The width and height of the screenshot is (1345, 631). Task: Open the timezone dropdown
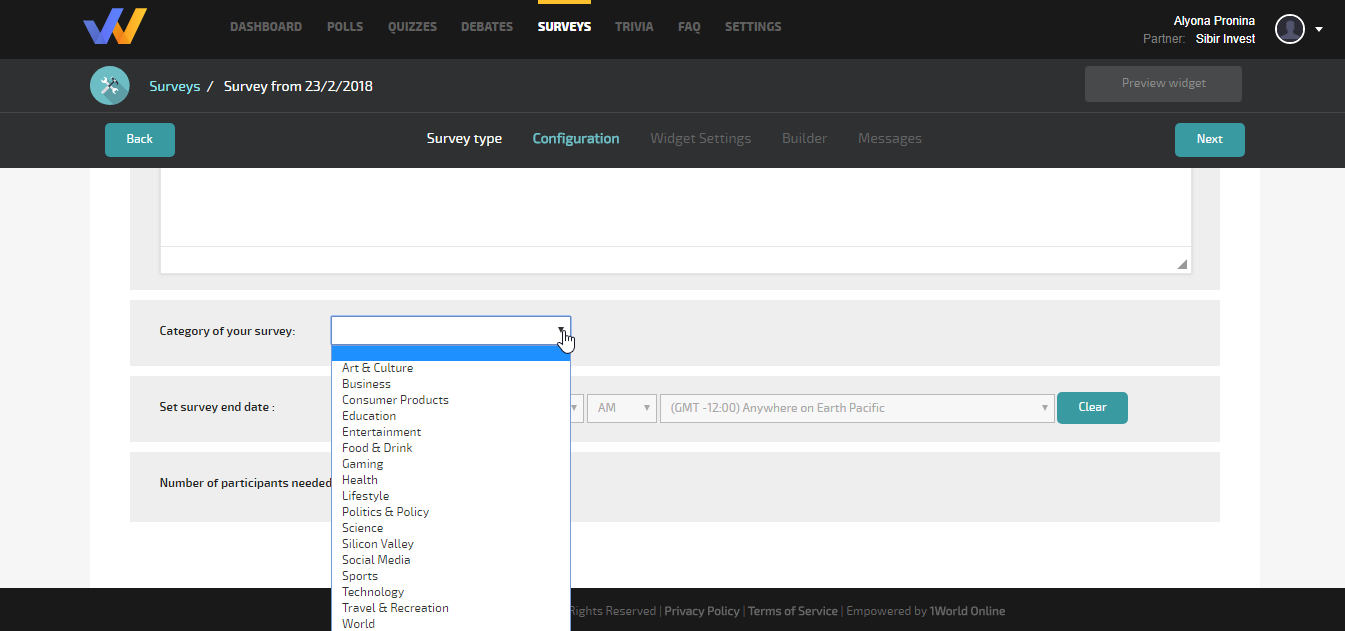(856, 408)
